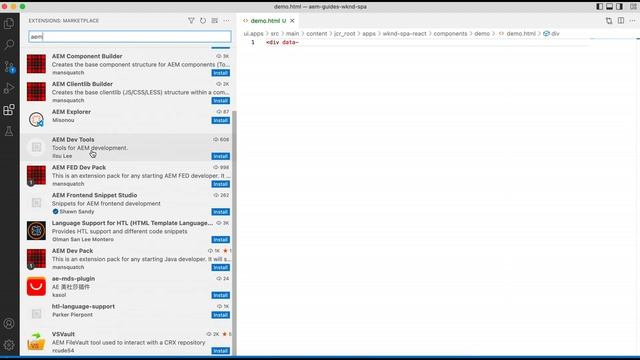Screen dimensions: 640x360
Task: Open the Extensions view icon
Action: click(9, 109)
